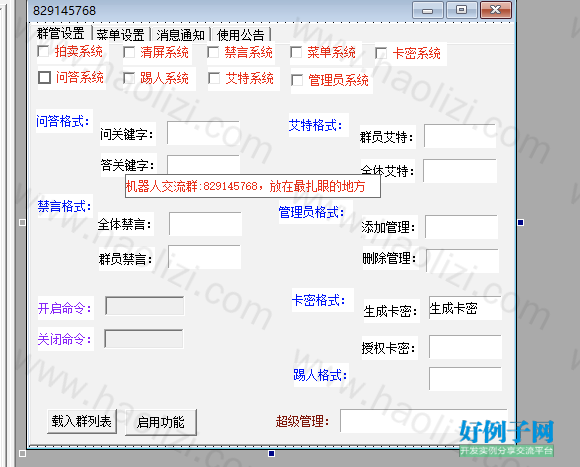Focus the 群员艾特 text box
This screenshot has width=580, height=467.
[460, 136]
